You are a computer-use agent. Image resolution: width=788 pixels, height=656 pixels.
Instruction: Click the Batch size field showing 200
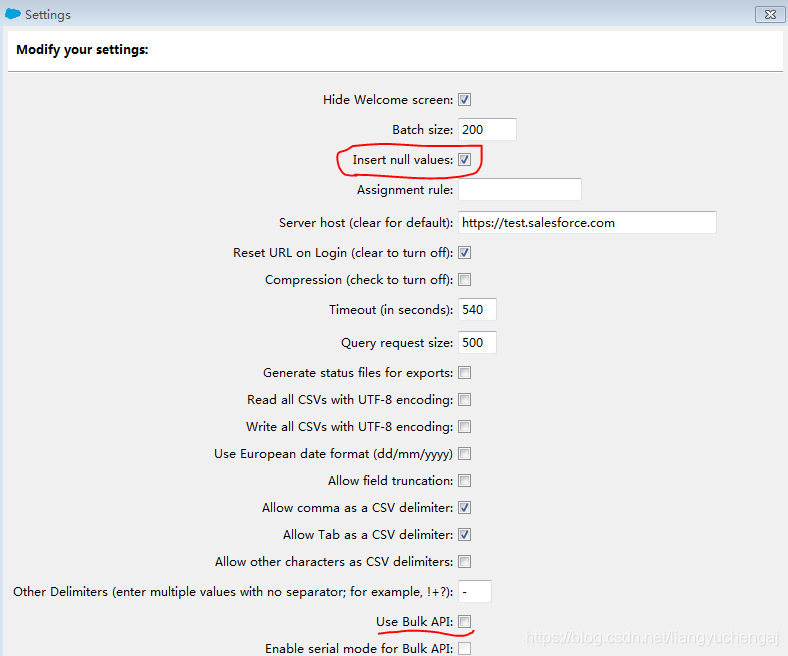click(x=487, y=130)
